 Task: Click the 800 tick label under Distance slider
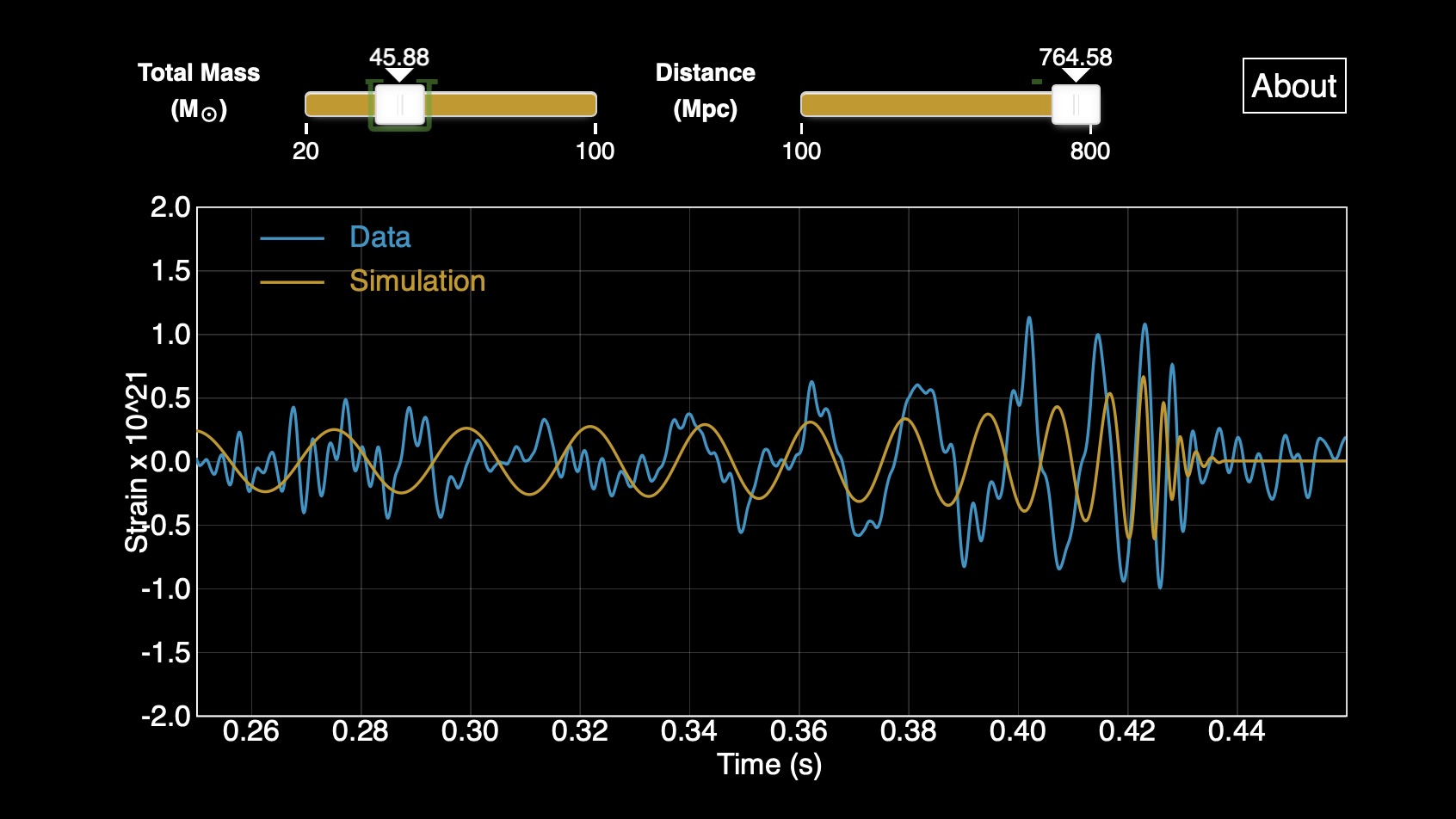tap(1089, 151)
